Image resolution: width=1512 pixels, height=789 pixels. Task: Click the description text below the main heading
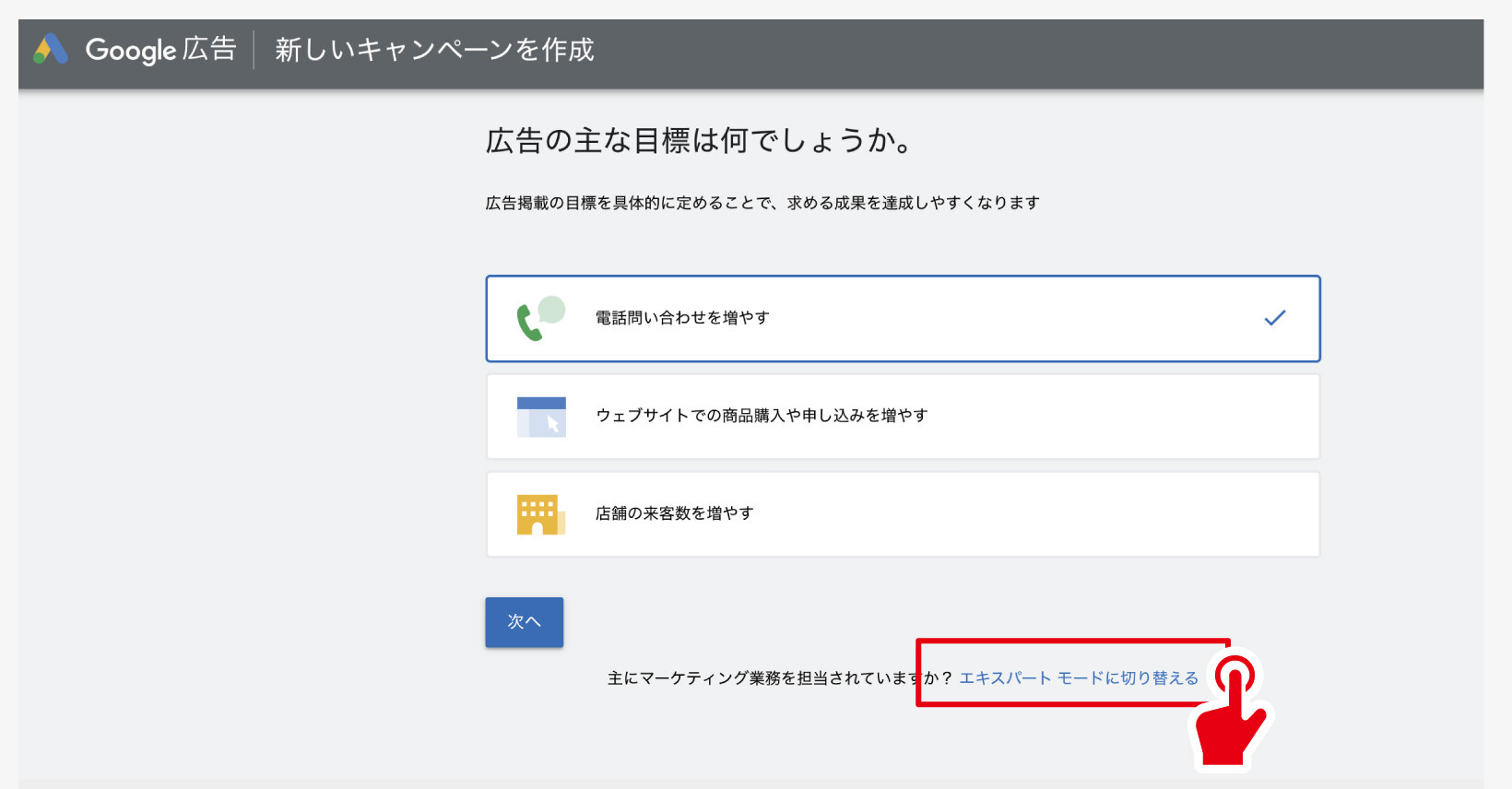point(762,203)
